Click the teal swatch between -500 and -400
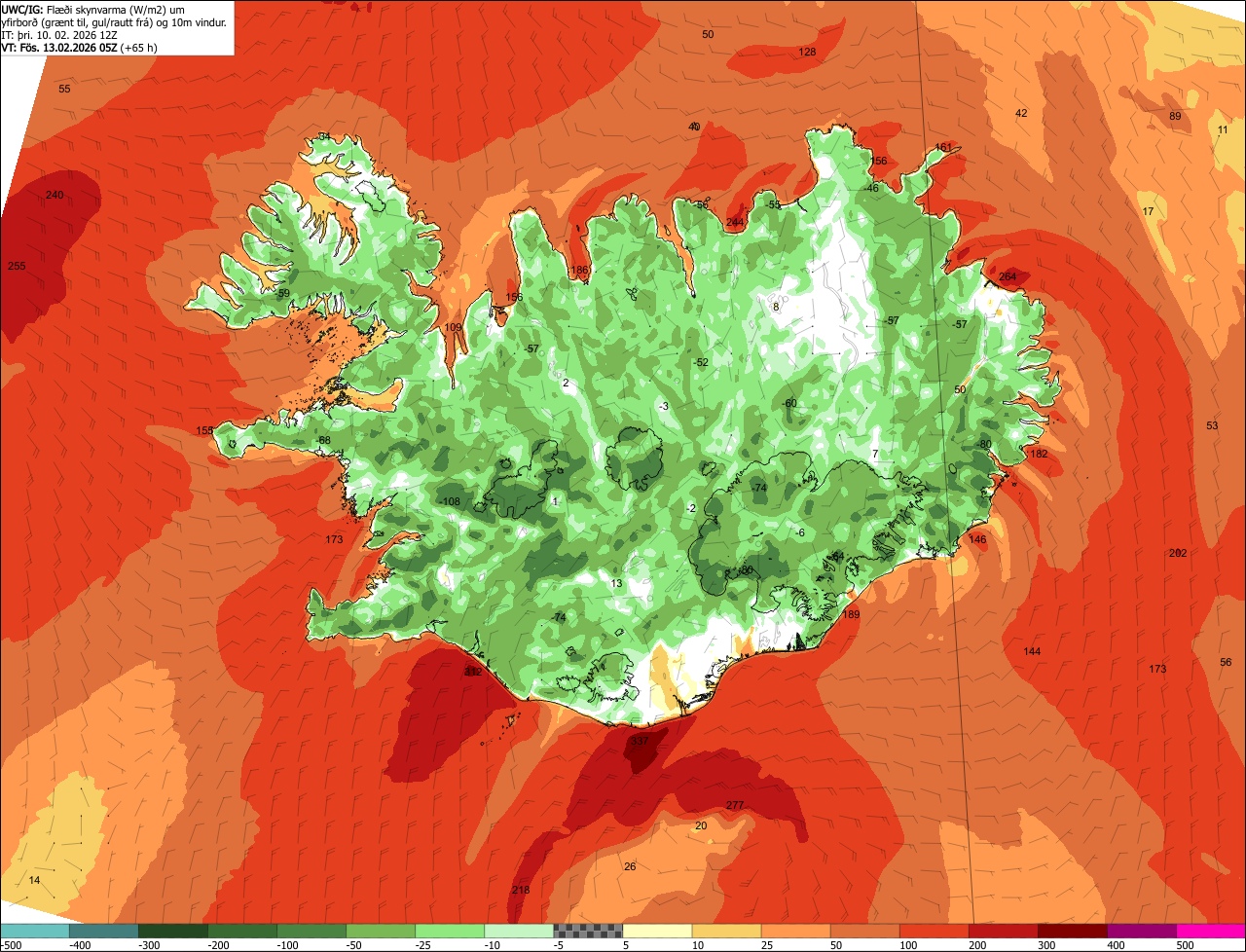1246x952 pixels. tap(35, 931)
